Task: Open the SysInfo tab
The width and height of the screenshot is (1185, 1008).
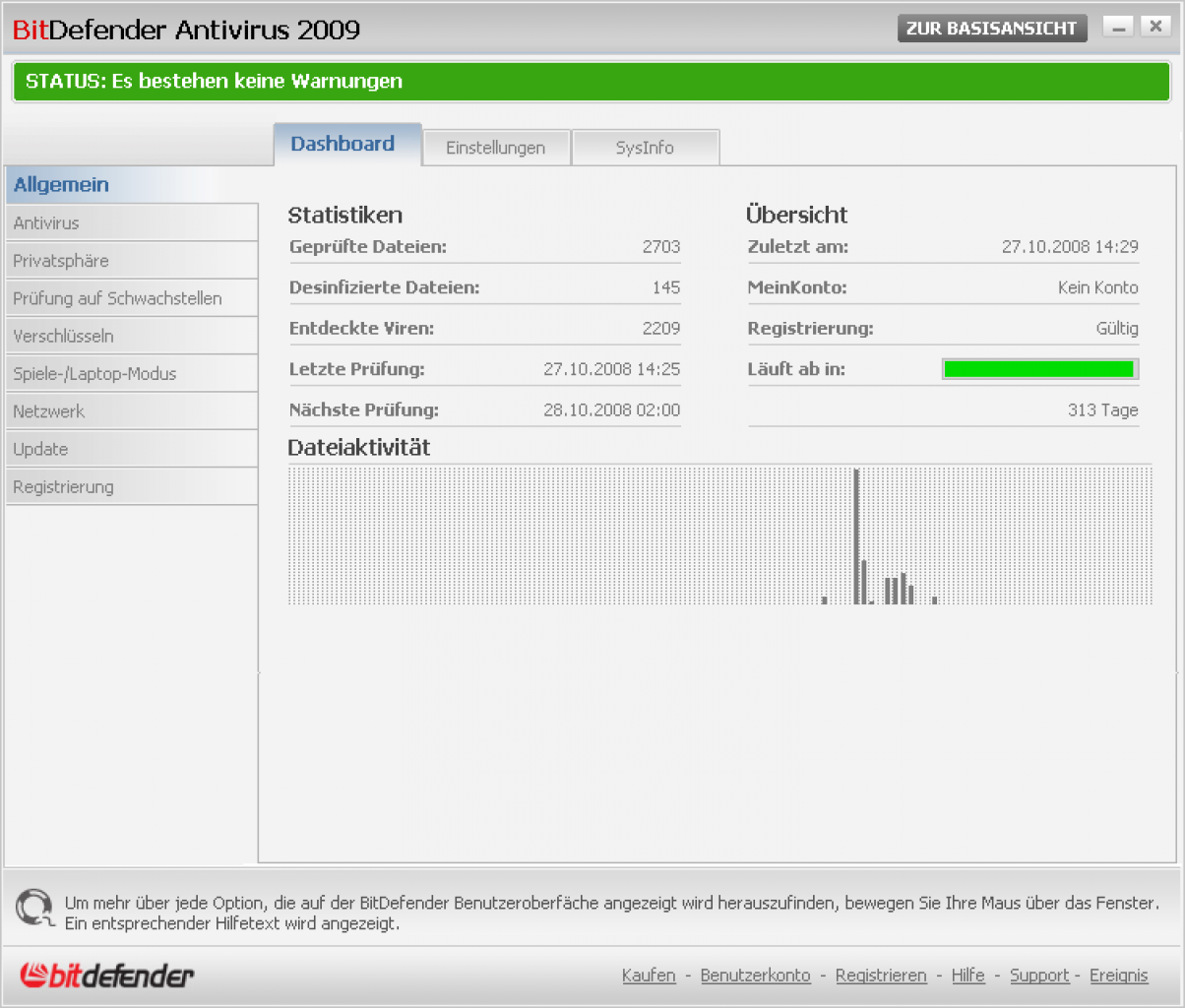Action: click(x=646, y=148)
